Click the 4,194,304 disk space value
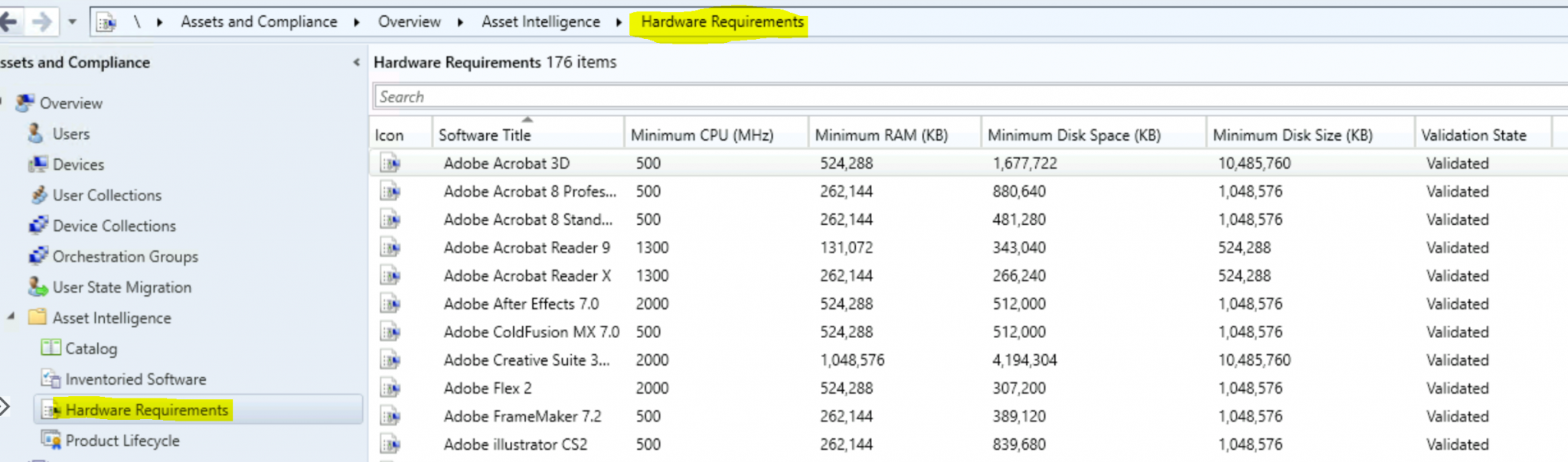1568x462 pixels. click(x=1024, y=360)
